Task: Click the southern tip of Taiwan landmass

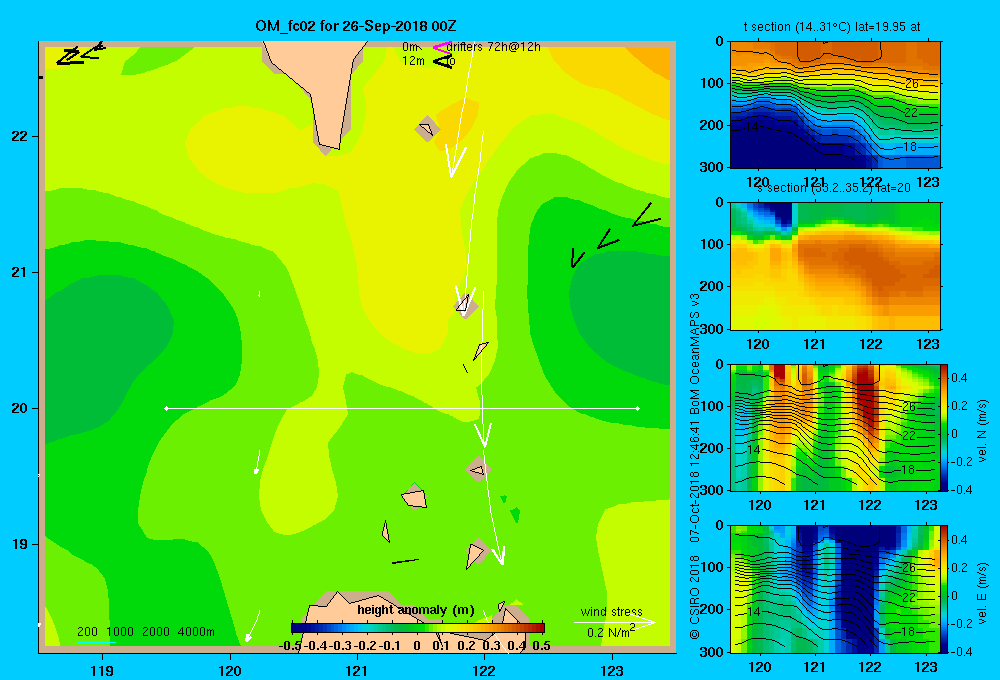Action: click(330, 147)
